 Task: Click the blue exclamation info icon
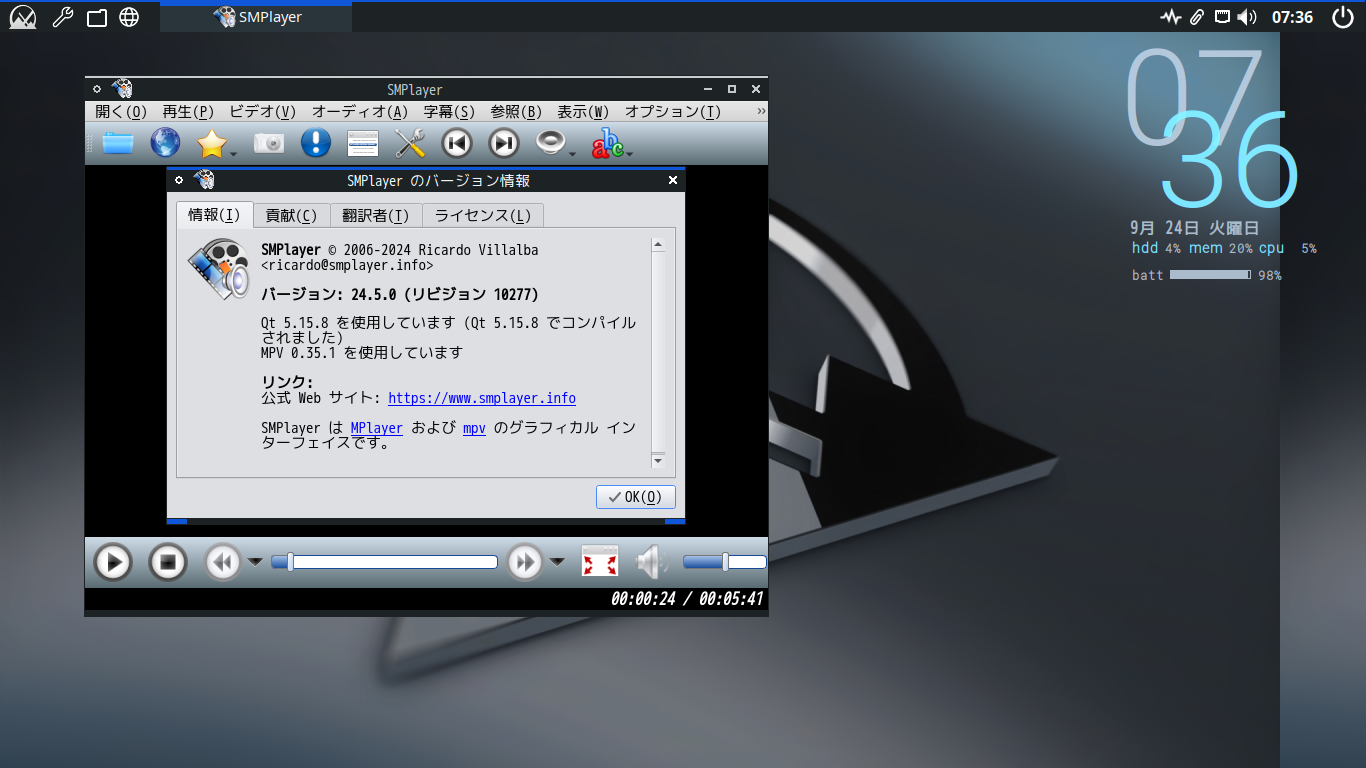point(316,143)
